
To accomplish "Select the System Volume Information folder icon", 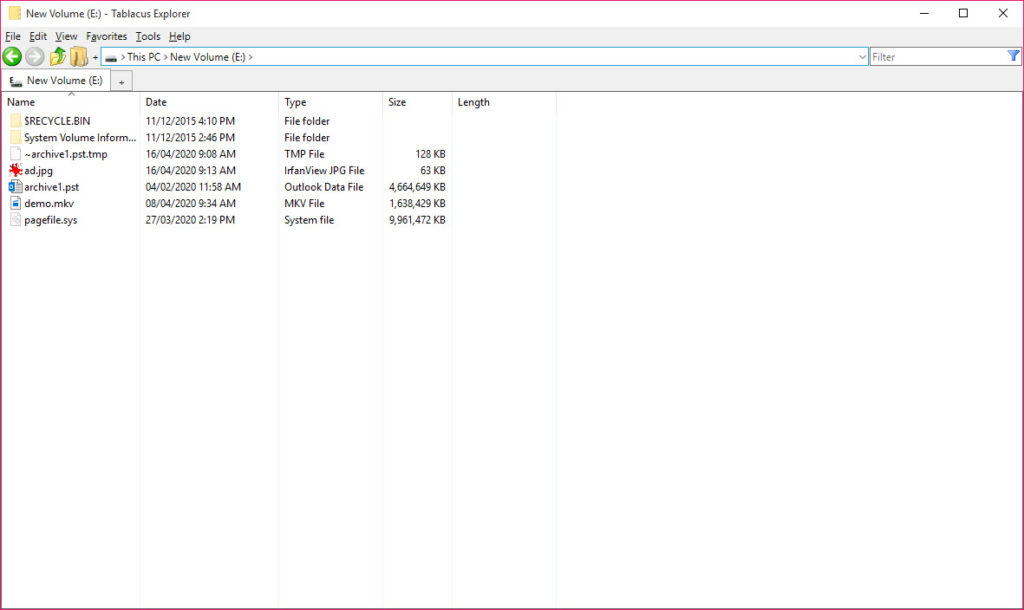I will [x=16, y=137].
